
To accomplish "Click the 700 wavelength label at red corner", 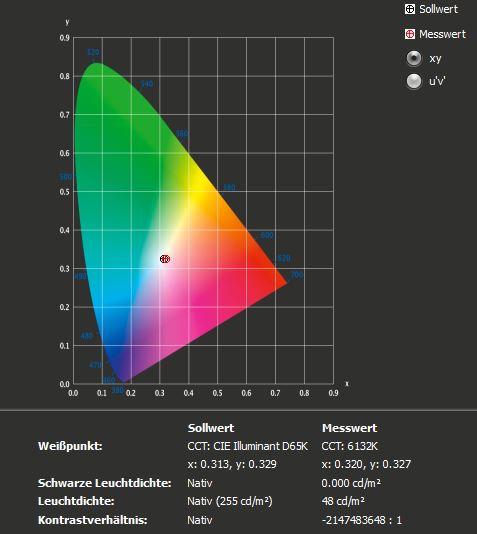I will click(x=297, y=275).
